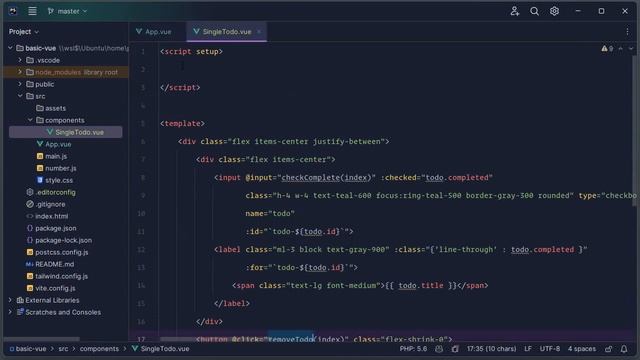
Task: Click the warnings indicator icon in editor
Action: click(x=607, y=49)
